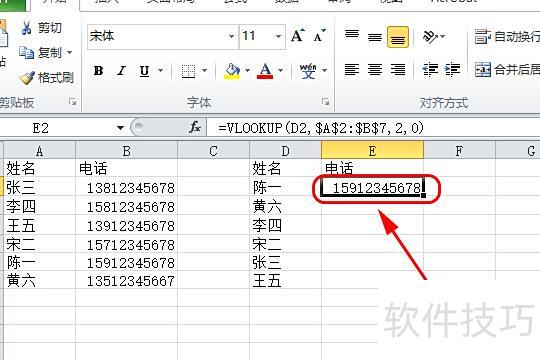The width and height of the screenshot is (540, 360).
Task: Select 王五 in column A
Action: click(39, 226)
